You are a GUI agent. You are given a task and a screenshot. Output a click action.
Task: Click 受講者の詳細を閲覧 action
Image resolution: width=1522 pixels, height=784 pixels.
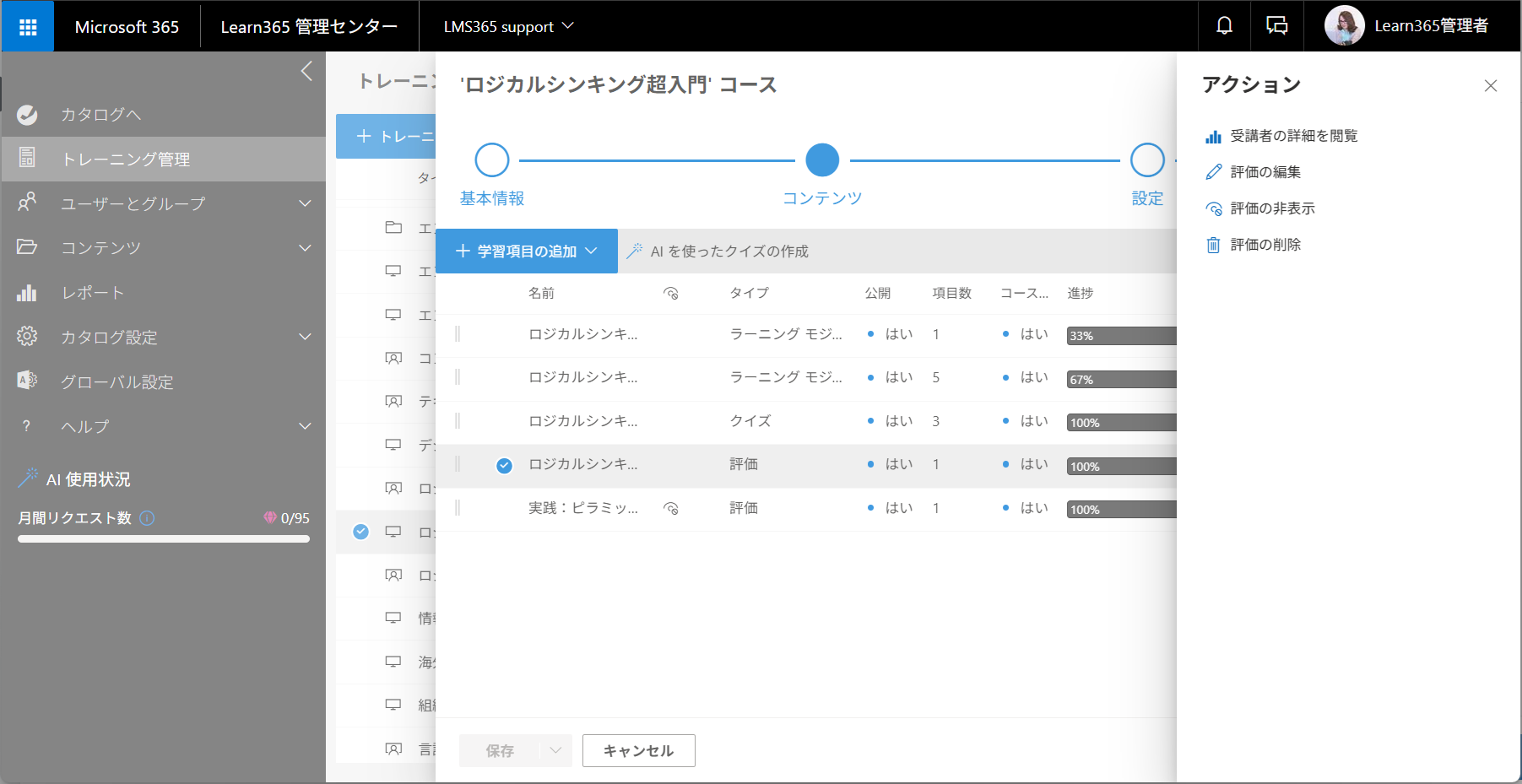[x=1281, y=136]
